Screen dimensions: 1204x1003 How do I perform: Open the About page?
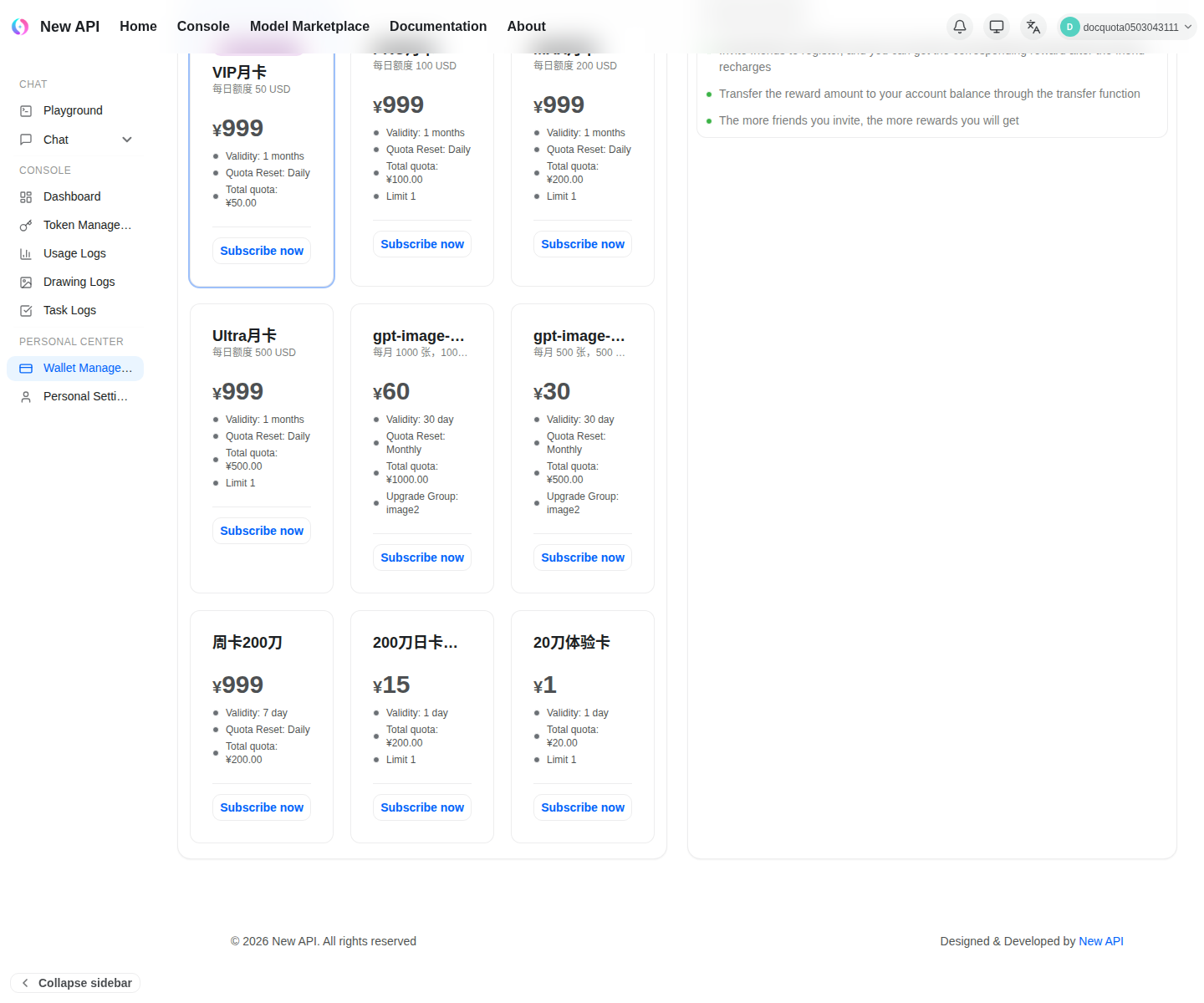526,27
